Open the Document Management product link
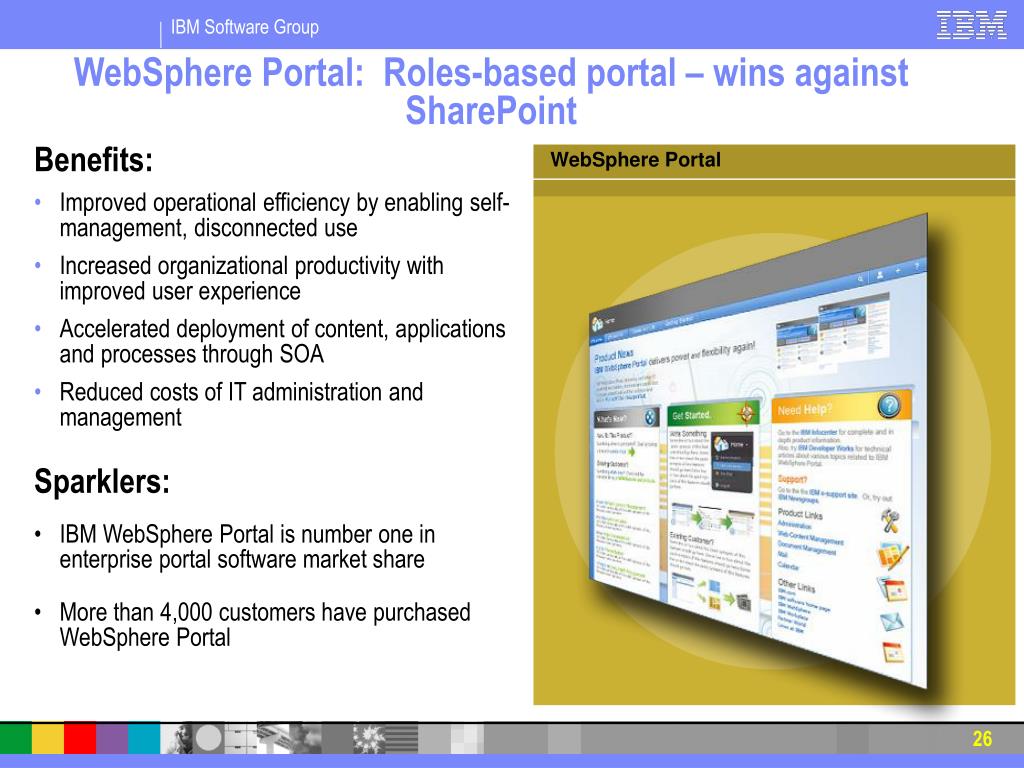This screenshot has width=1024, height=768. pyautogui.click(x=807, y=548)
